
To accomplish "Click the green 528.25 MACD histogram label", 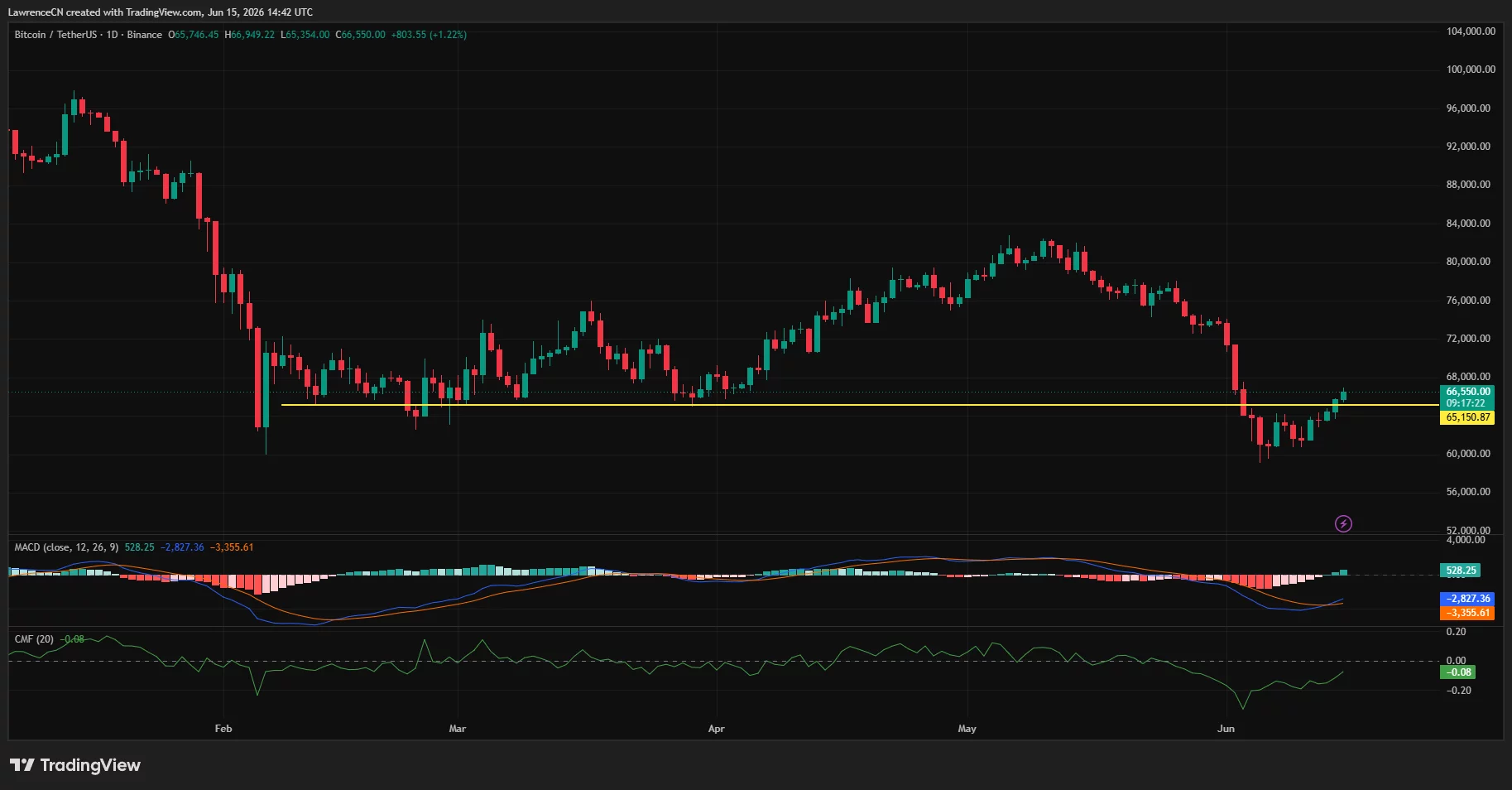I will (x=1461, y=571).
